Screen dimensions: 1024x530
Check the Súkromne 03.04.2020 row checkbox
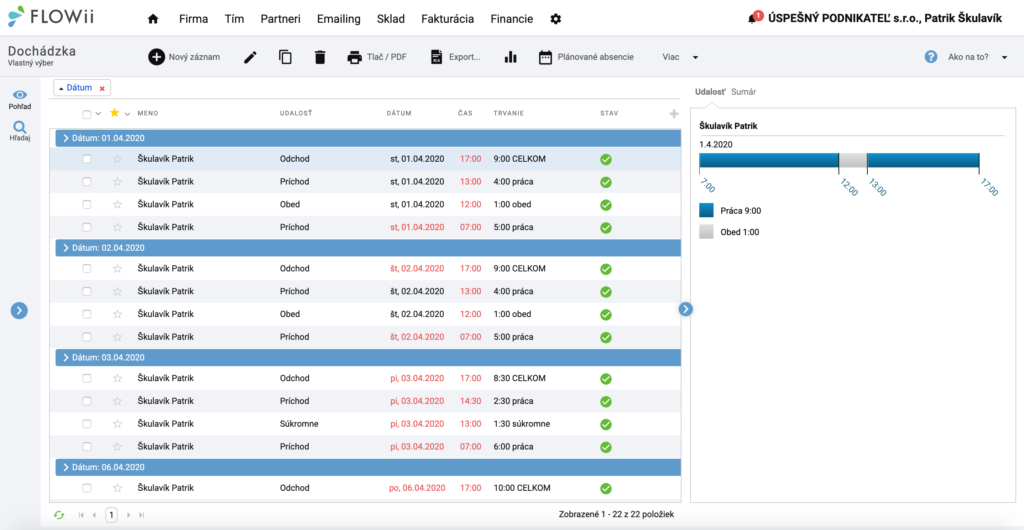(87, 424)
